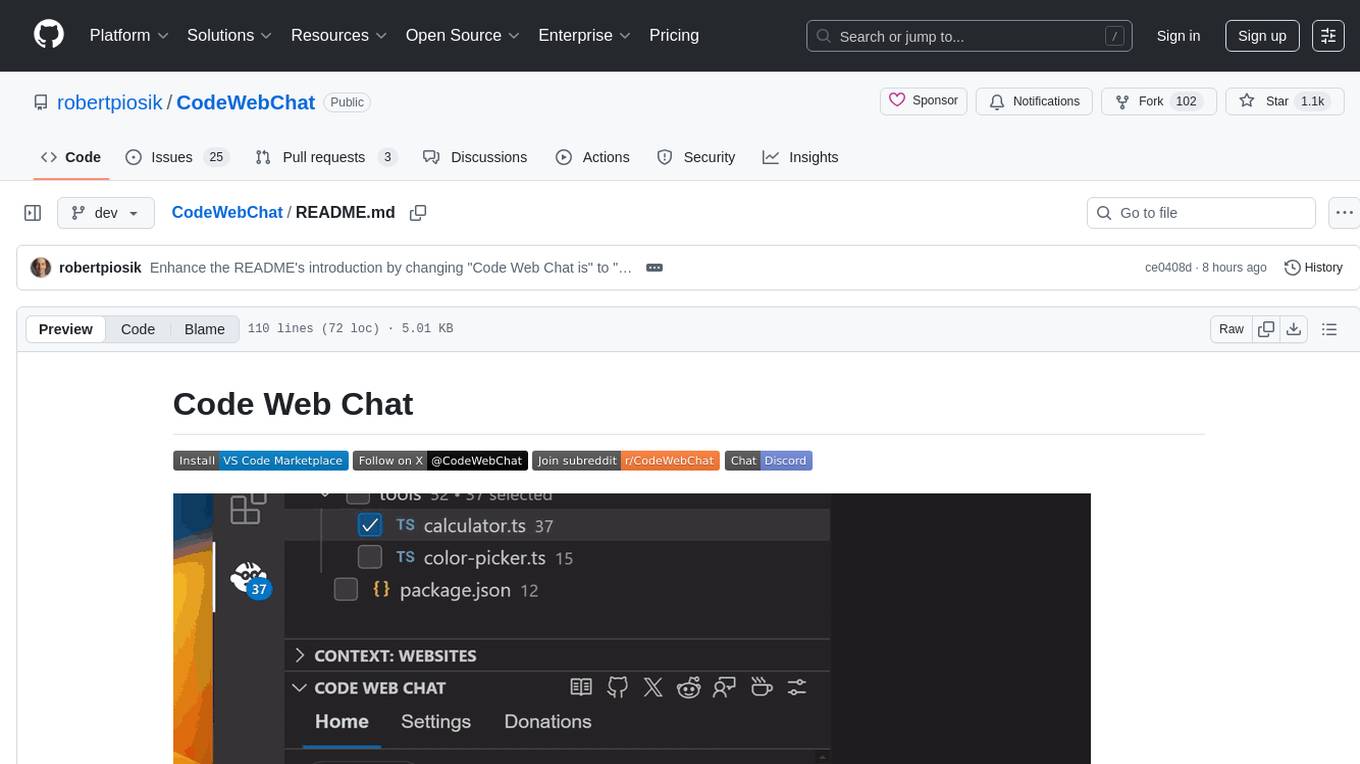The height and width of the screenshot is (764, 1360).
Task: Expand the Enterprise menu
Action: [x=585, y=35]
